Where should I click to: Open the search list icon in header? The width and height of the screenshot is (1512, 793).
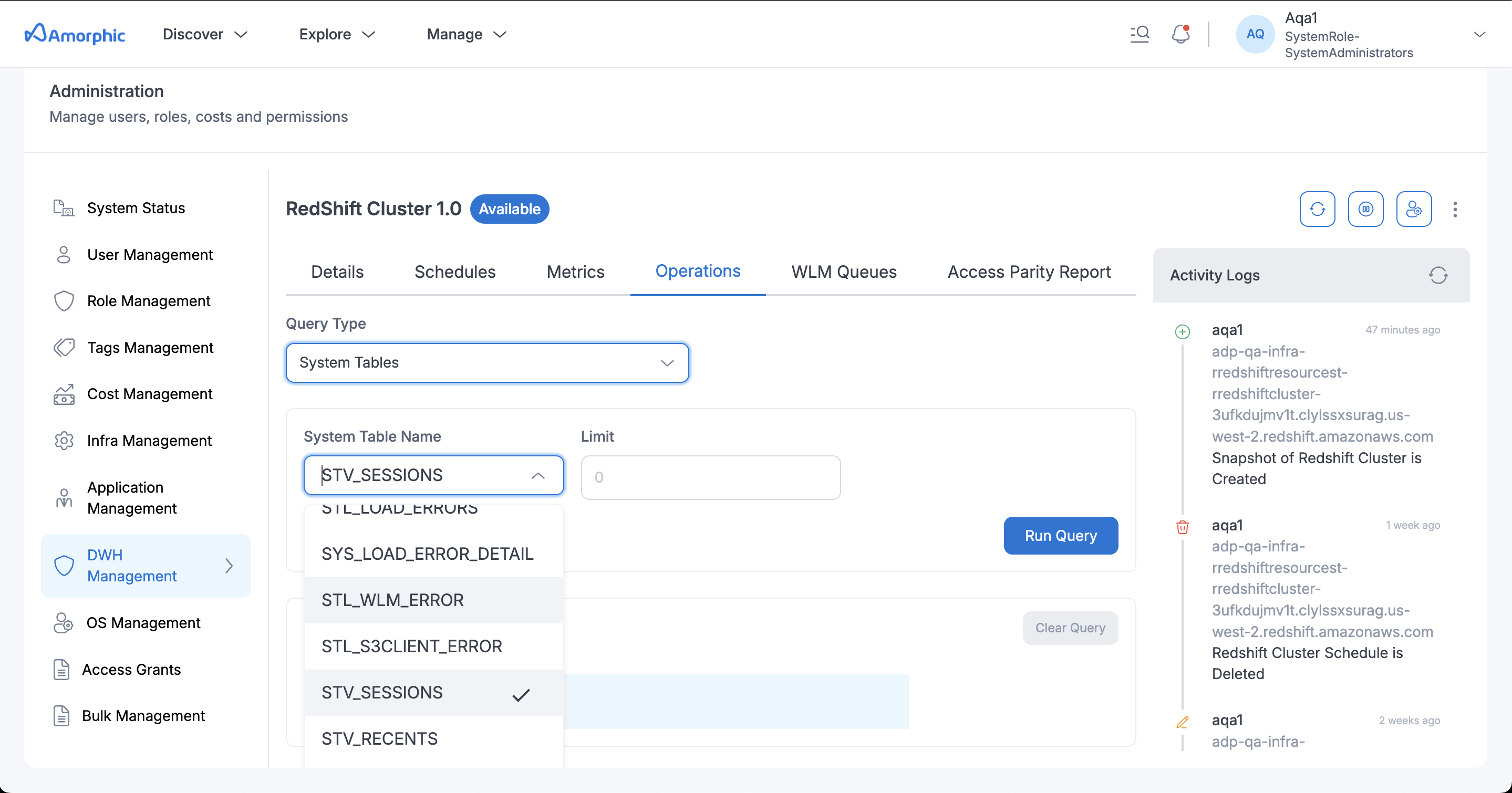click(x=1140, y=34)
